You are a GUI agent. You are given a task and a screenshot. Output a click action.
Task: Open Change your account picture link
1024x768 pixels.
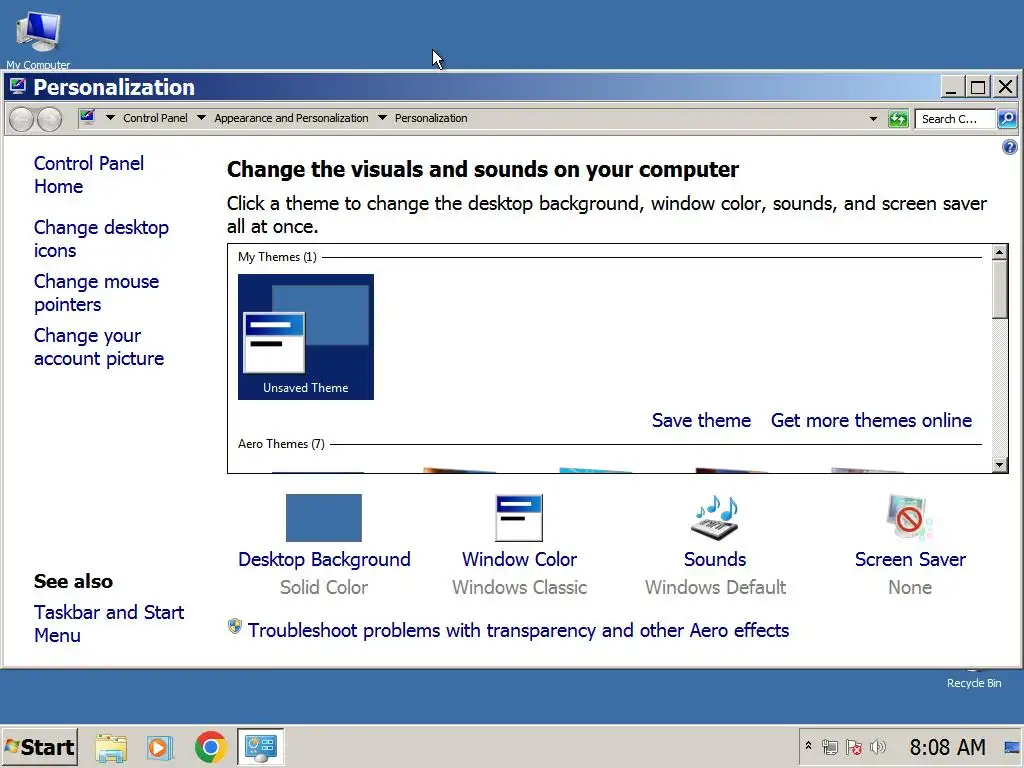[x=99, y=347]
